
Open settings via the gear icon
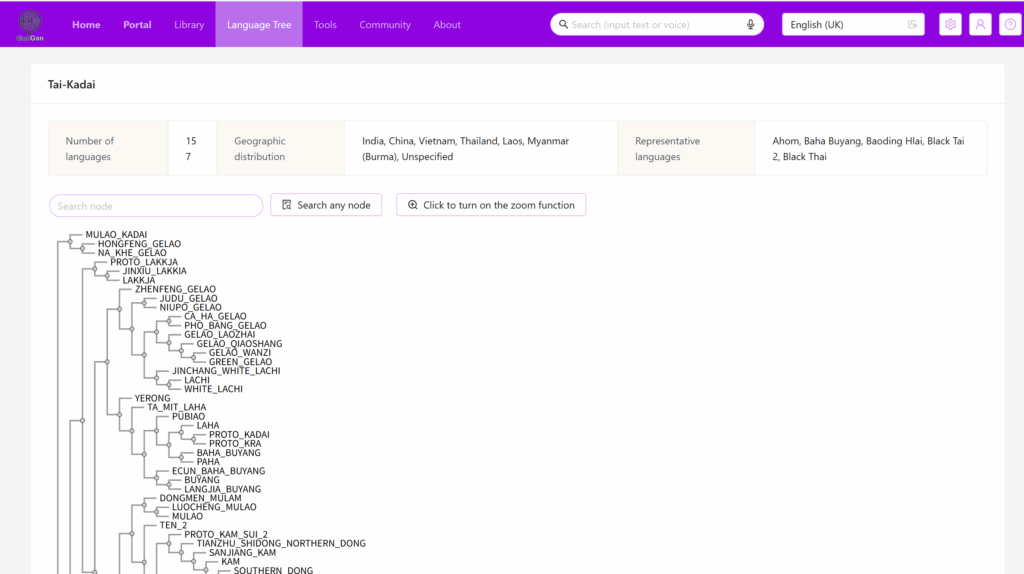click(x=950, y=25)
